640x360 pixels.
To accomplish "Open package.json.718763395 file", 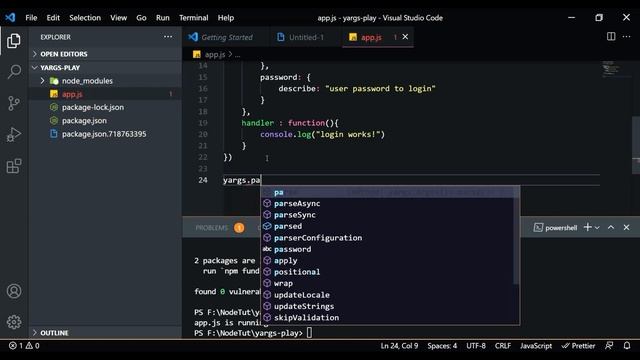I will point(105,134).
